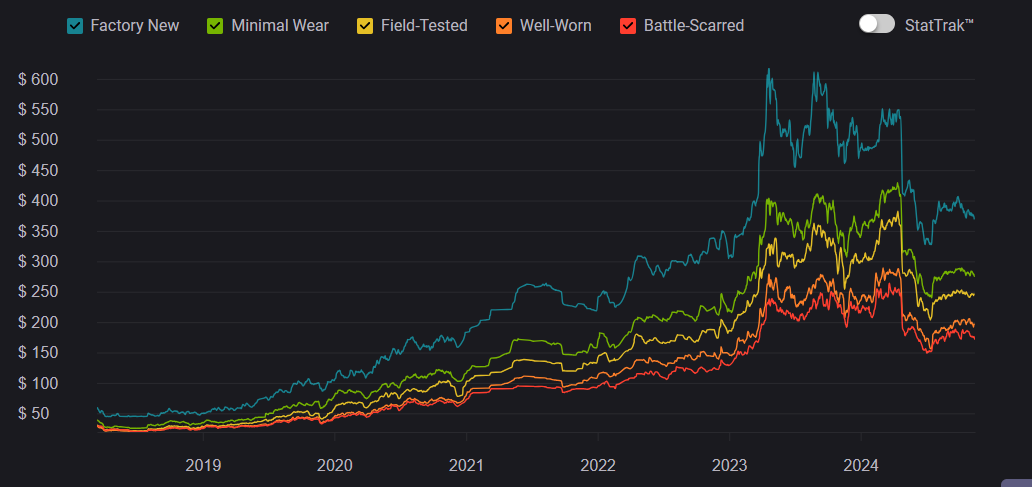Select the Minimal Wear legend text
Image resolution: width=1032 pixels, height=487 pixels.
tap(280, 25)
